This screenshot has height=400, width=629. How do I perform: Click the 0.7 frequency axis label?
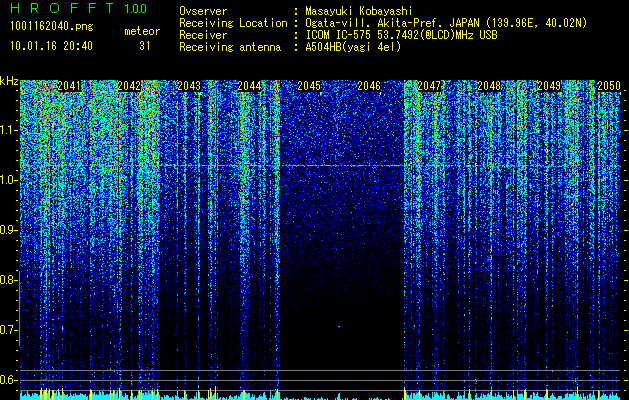point(8,330)
